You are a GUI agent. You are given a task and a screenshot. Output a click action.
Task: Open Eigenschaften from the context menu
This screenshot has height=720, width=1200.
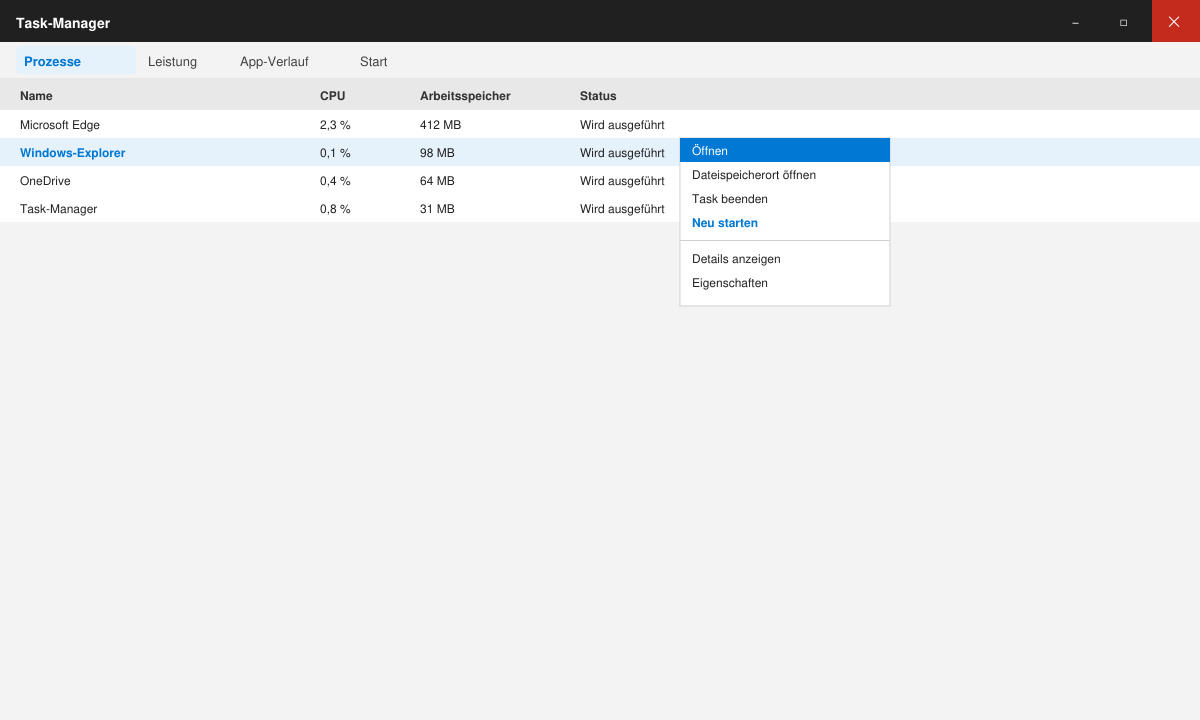pos(785,283)
